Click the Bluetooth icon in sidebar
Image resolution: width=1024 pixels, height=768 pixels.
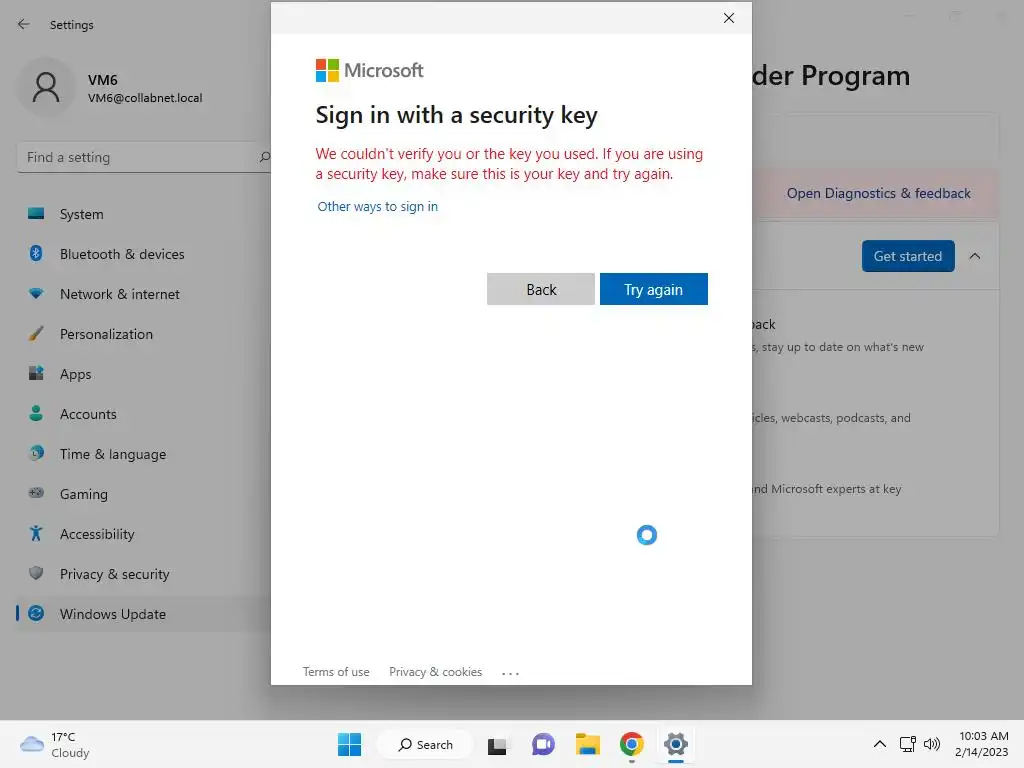[36, 253]
